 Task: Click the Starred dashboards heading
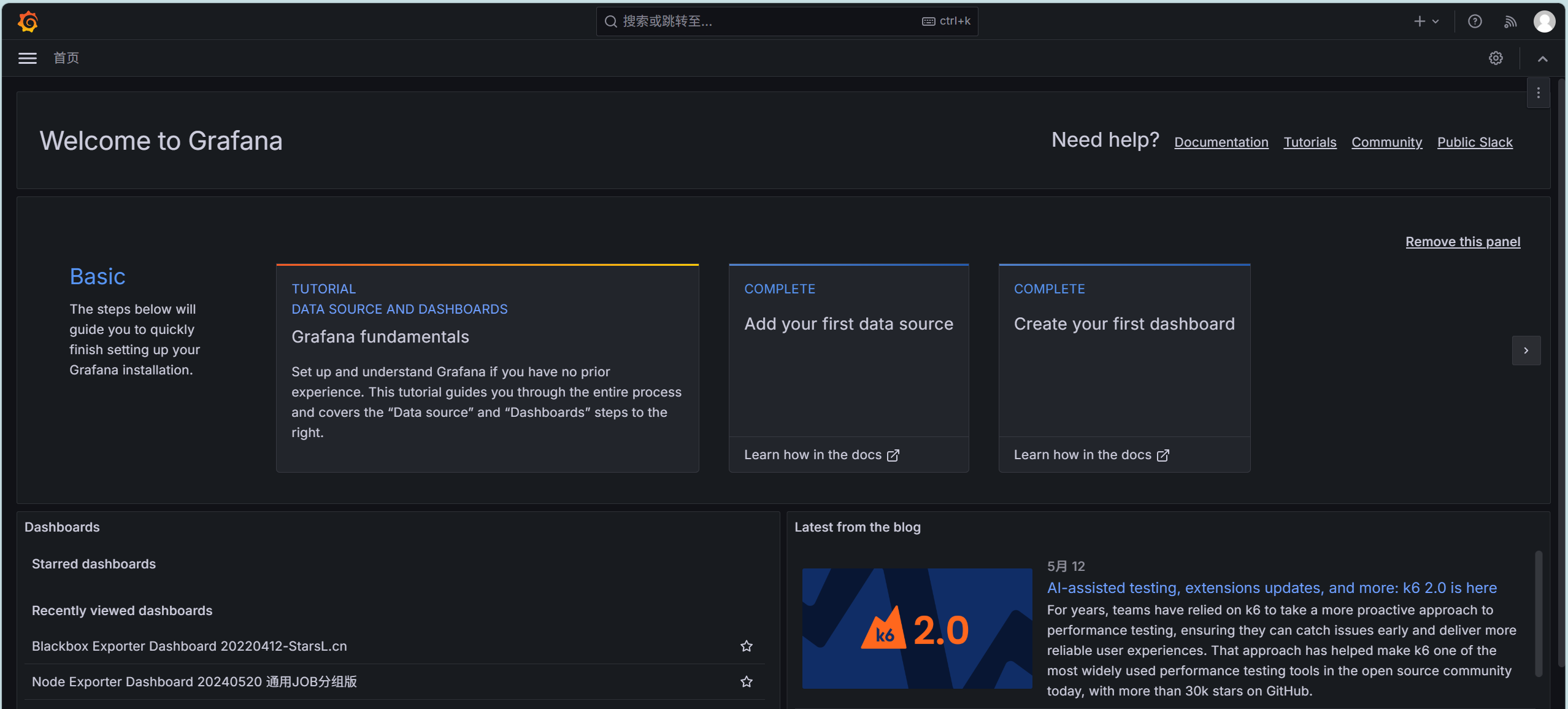[94, 564]
